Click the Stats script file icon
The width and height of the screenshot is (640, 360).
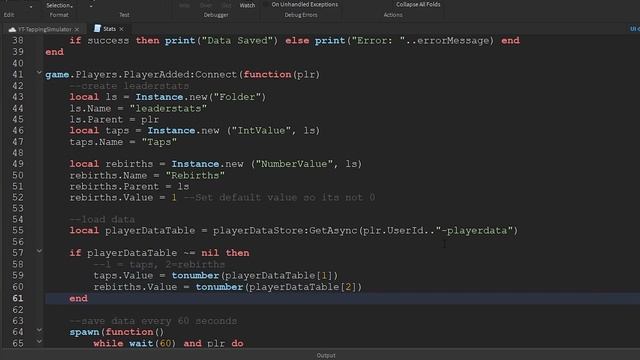click(97, 29)
